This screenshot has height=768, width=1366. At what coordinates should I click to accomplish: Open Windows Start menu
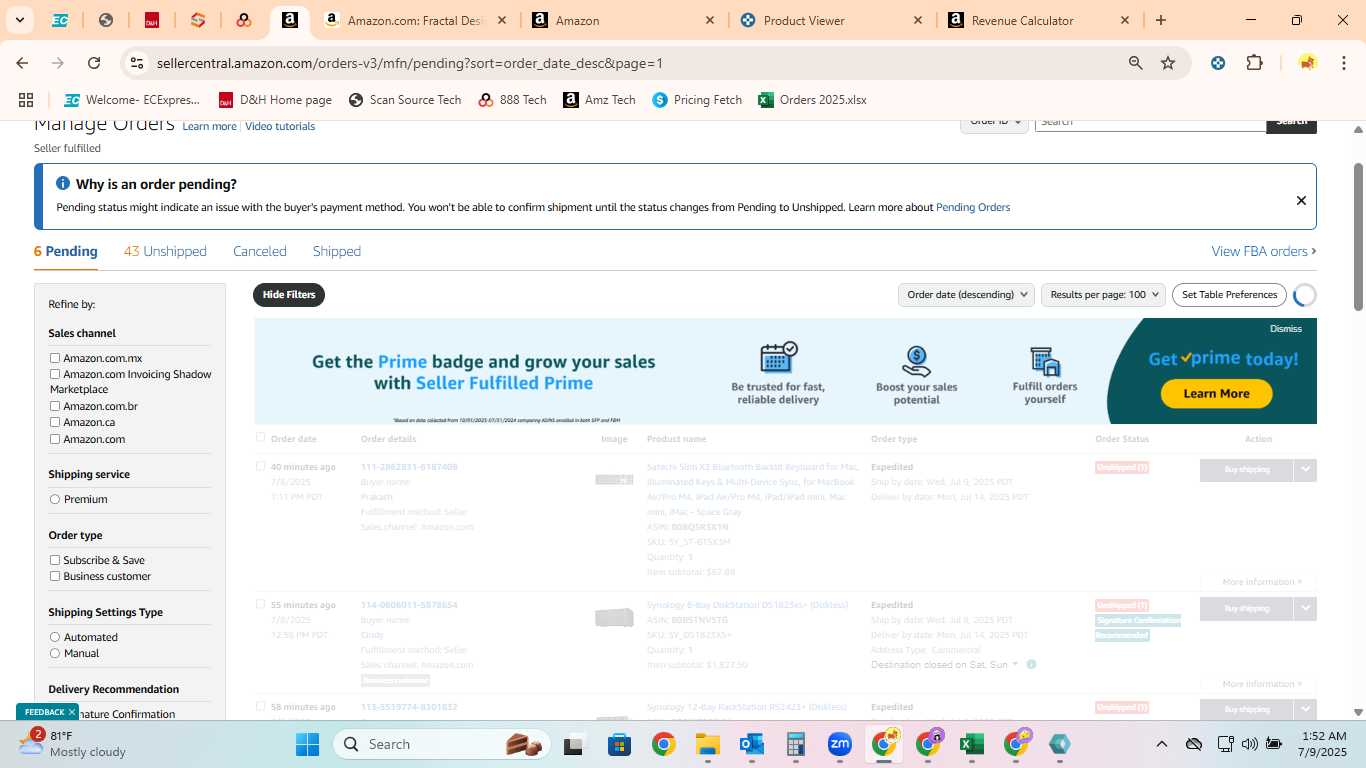click(x=307, y=744)
